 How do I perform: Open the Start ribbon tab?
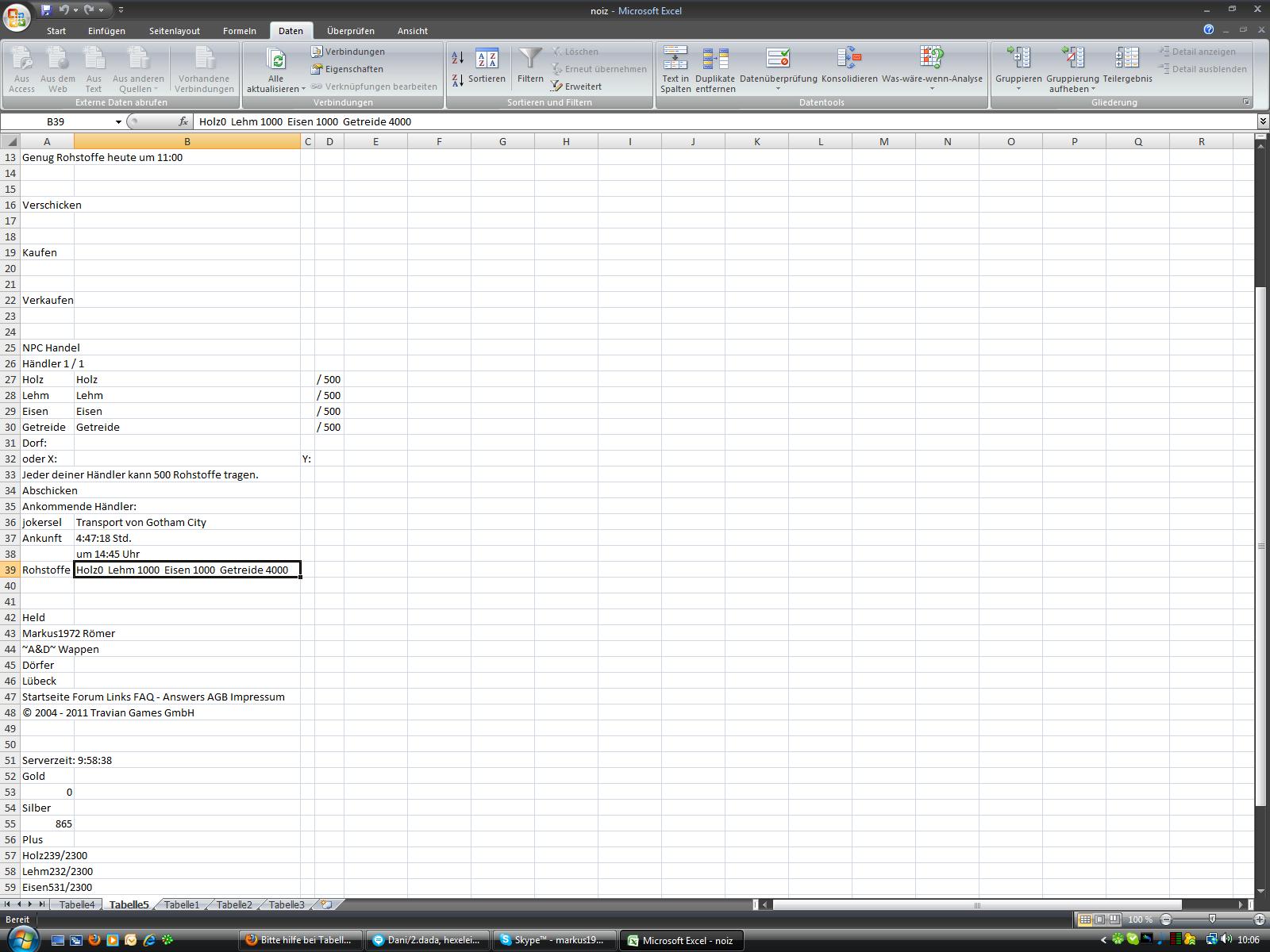tap(56, 31)
